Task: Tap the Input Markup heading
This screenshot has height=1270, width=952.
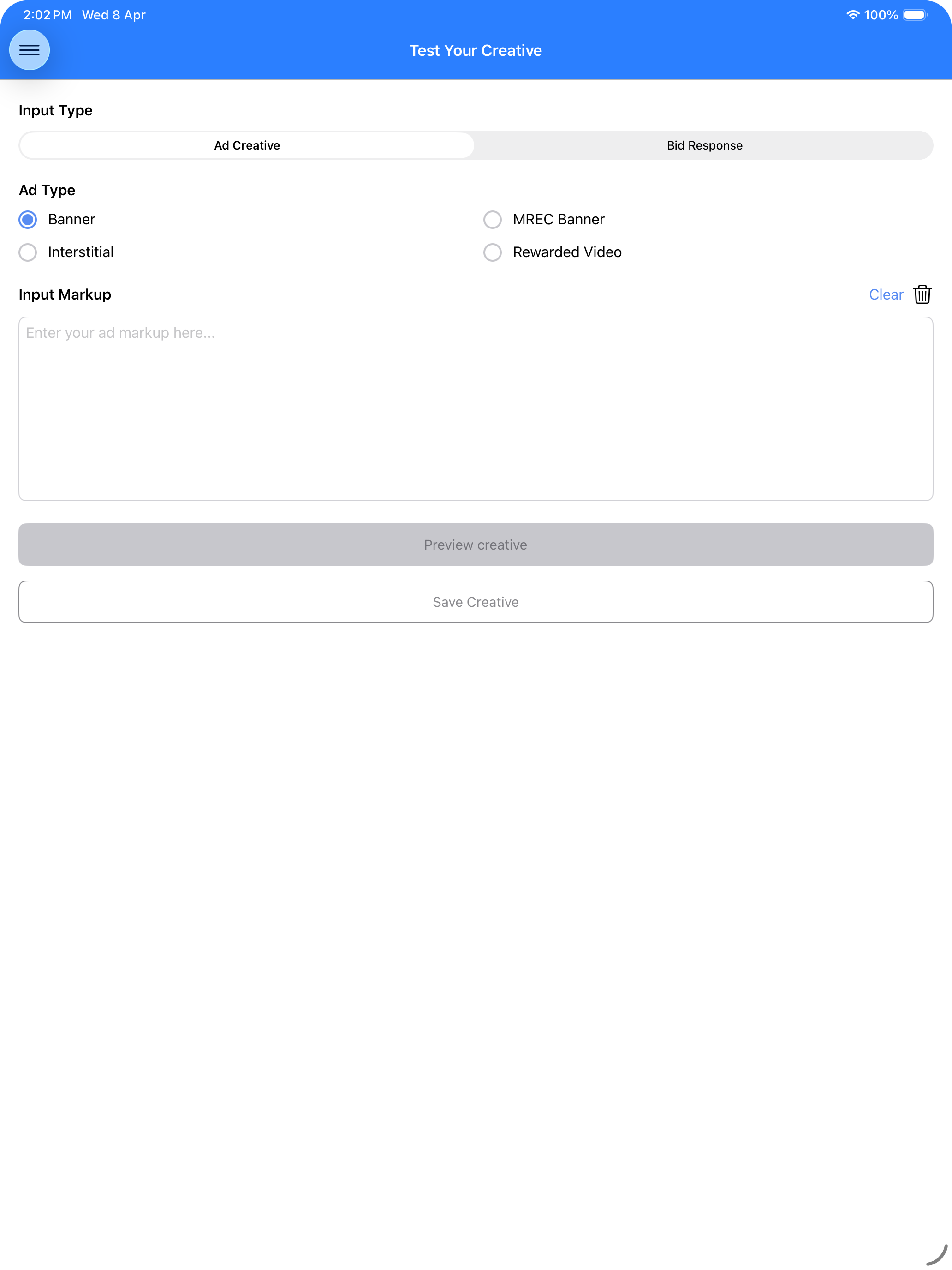Action: pos(65,294)
